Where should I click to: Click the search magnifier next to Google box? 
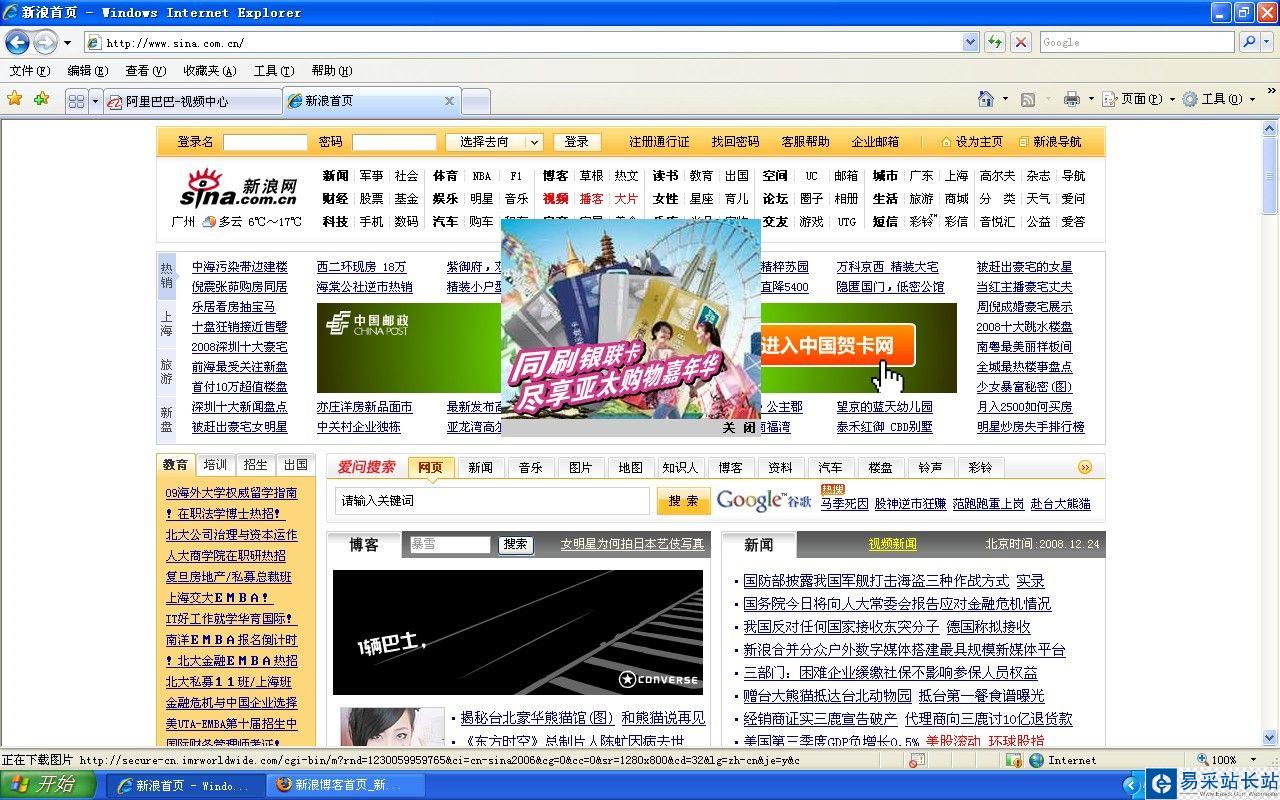click(1248, 42)
